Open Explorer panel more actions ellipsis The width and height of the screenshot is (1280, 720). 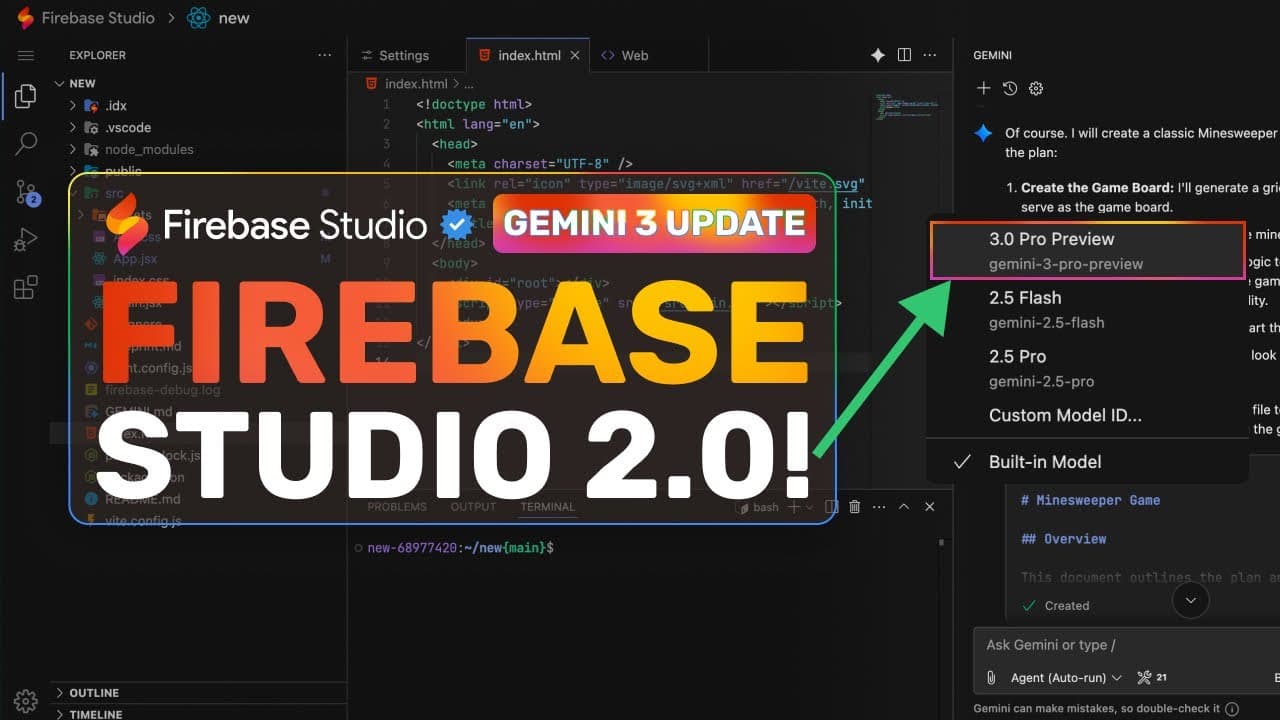click(324, 56)
